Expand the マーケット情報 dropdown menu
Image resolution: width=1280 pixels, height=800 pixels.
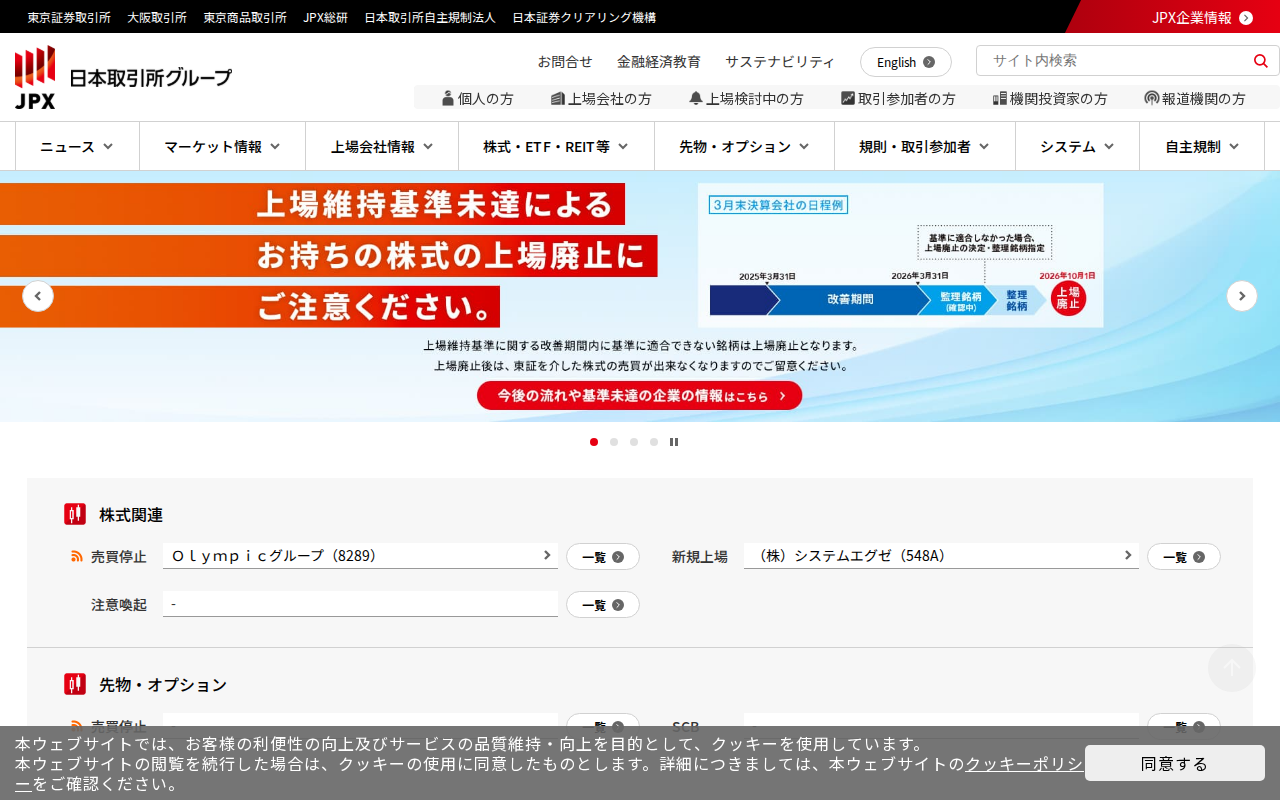pyautogui.click(x=222, y=147)
